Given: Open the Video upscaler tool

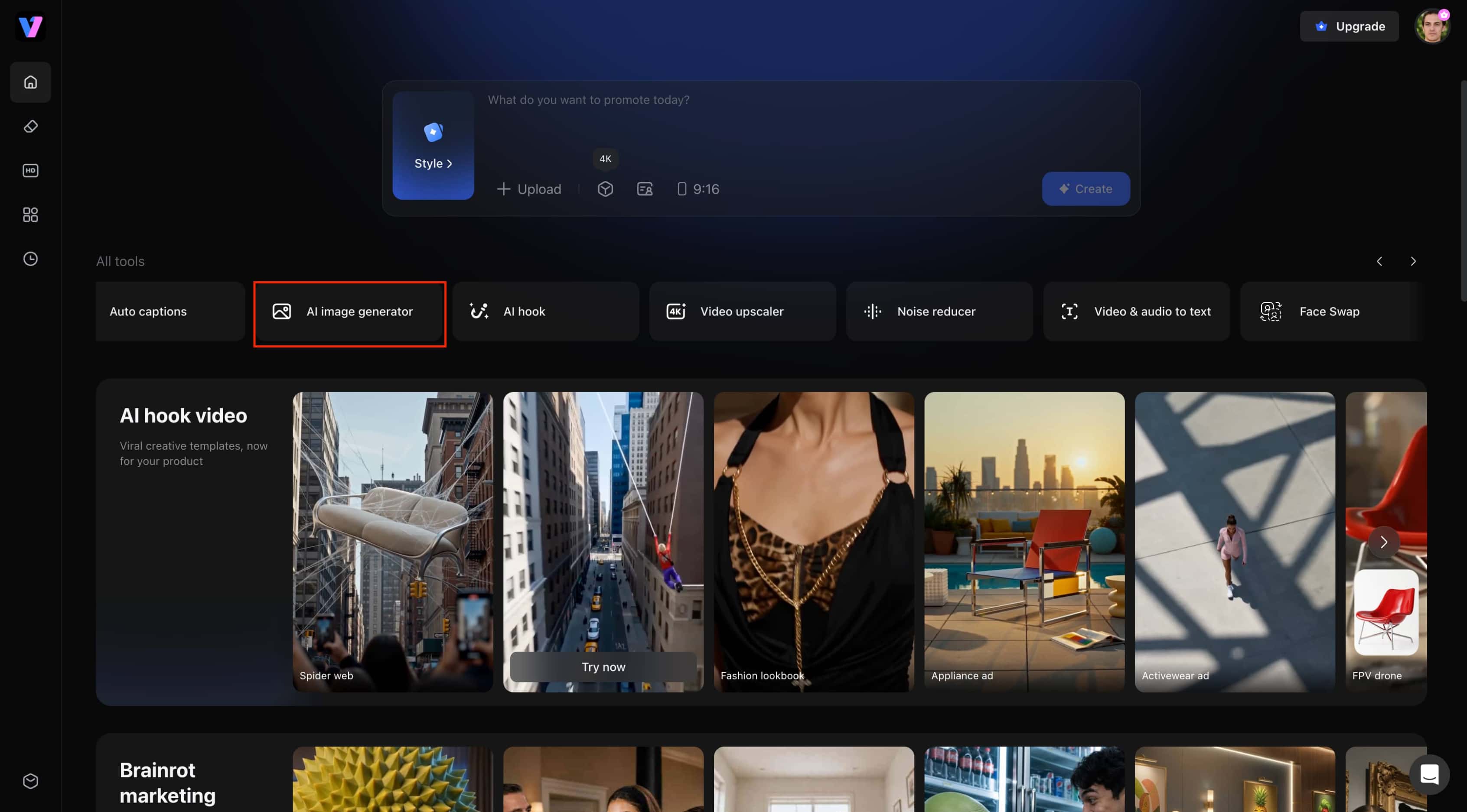Looking at the screenshot, I should 743,311.
